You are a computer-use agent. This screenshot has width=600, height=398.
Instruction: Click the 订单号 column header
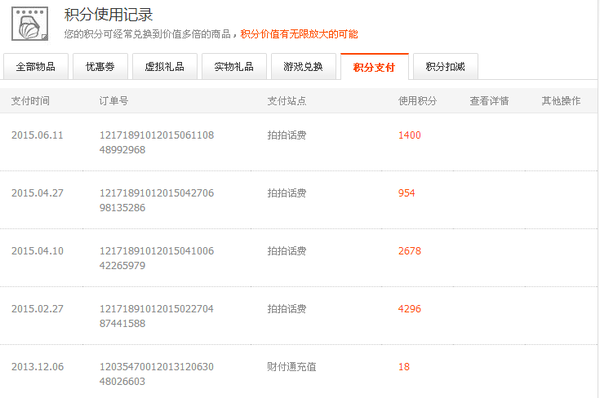coord(114,101)
